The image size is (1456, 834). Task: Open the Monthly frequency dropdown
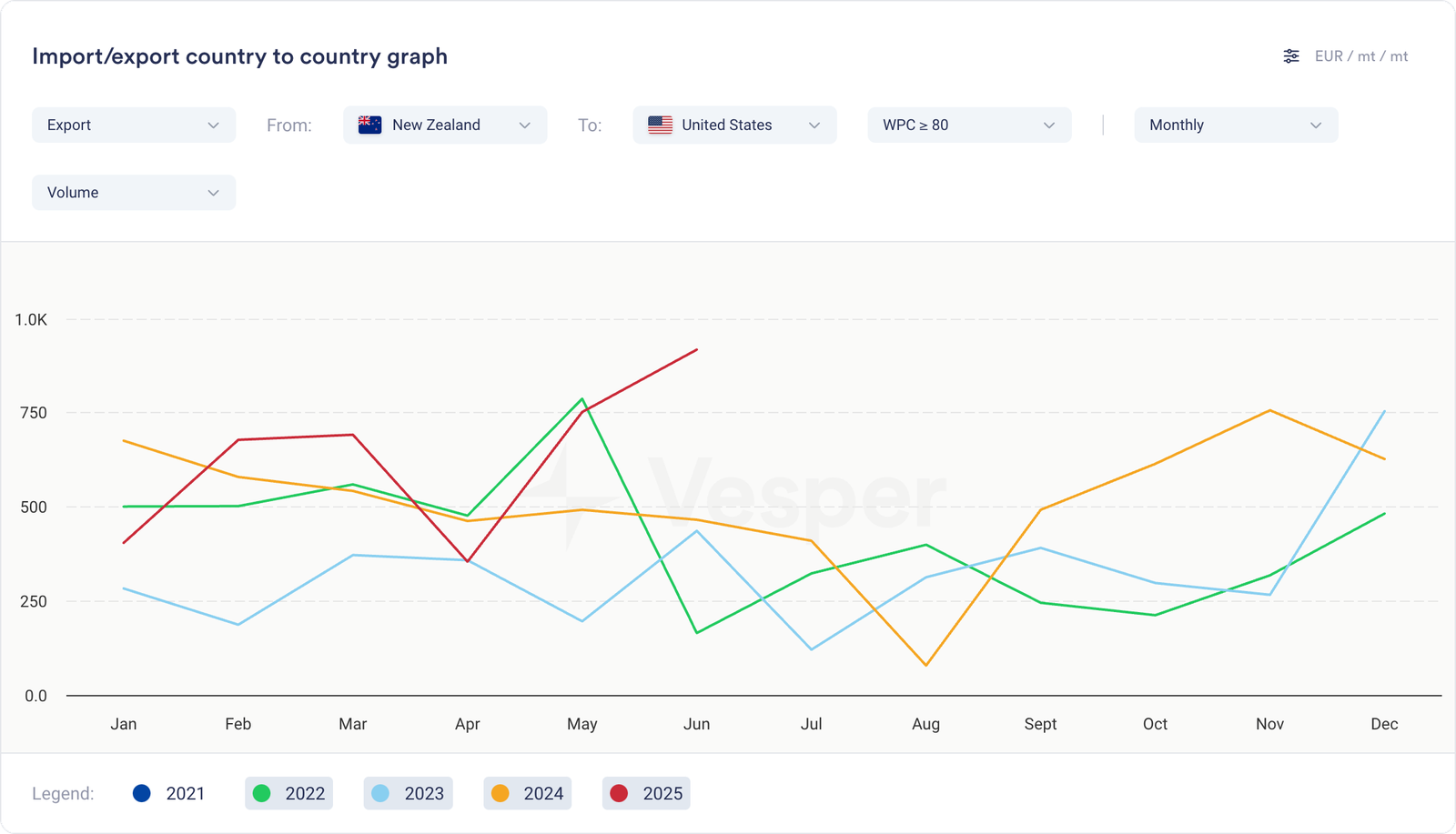click(1235, 126)
